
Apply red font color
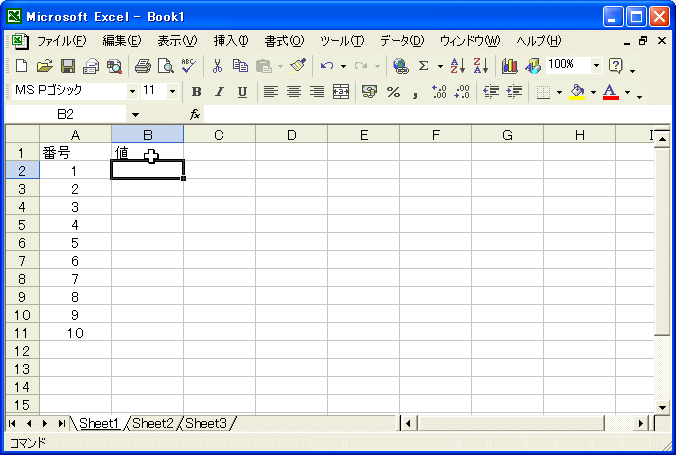pos(610,91)
